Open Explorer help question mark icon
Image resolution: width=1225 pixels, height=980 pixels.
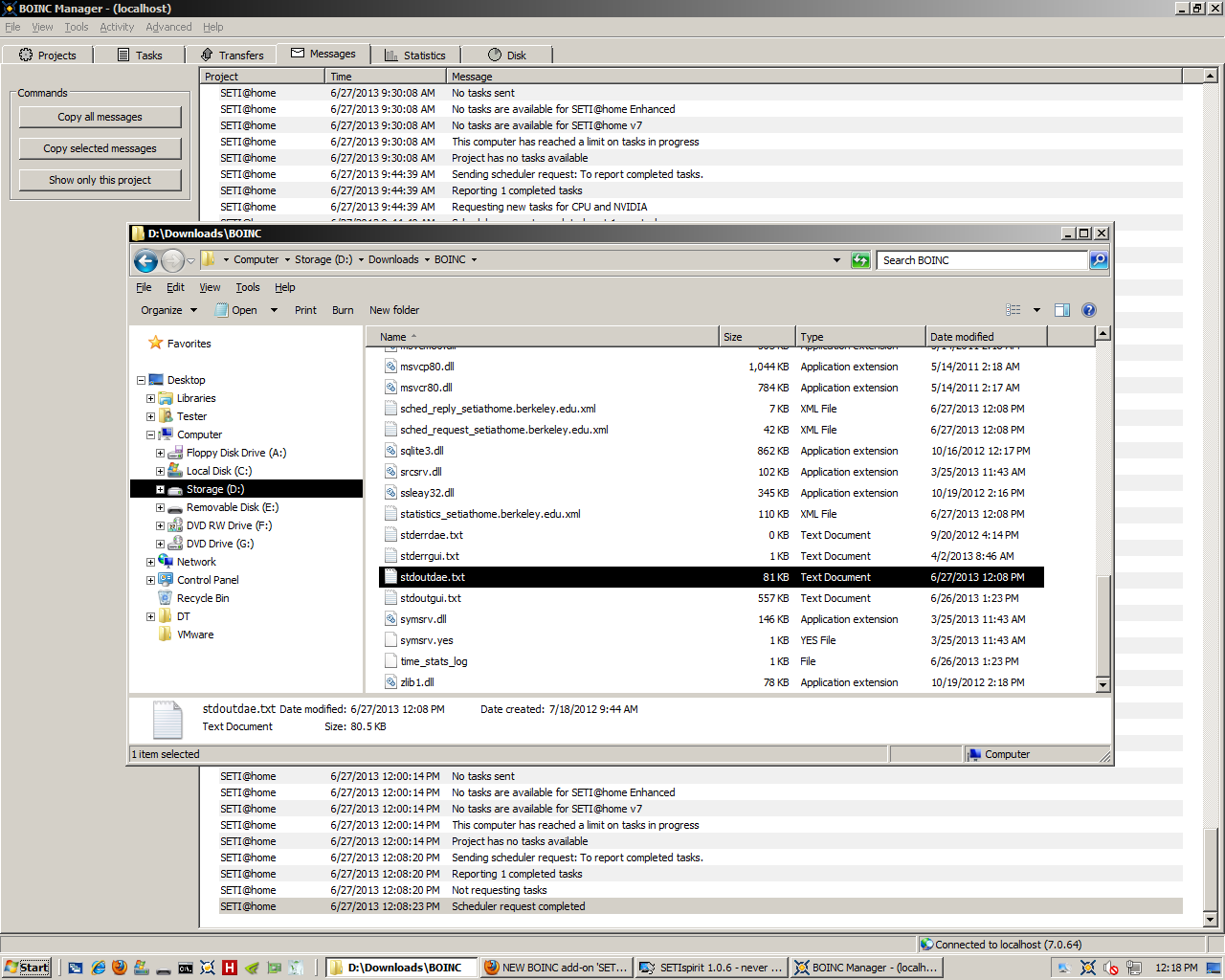click(1089, 310)
